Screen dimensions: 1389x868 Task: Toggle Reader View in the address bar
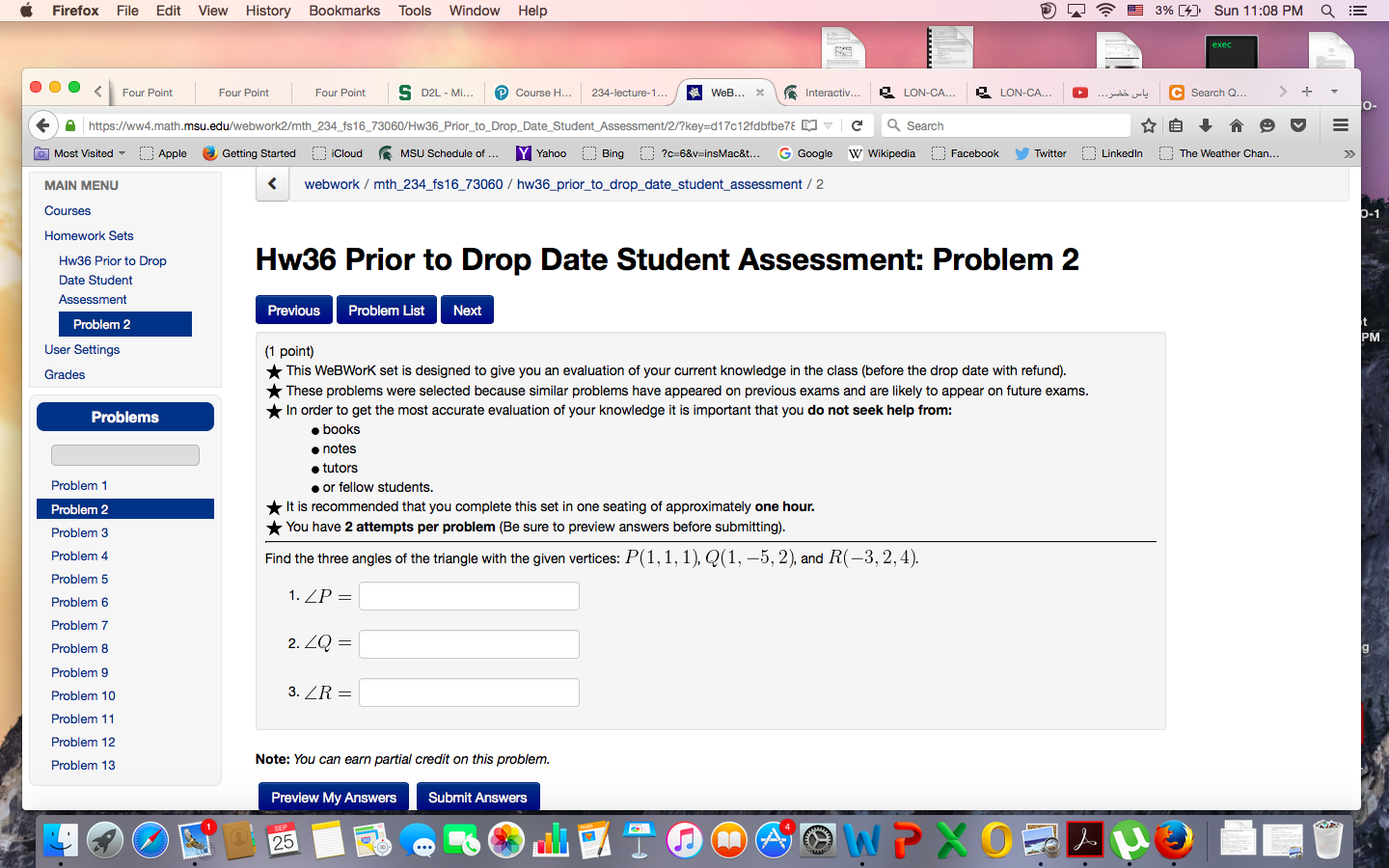[809, 125]
